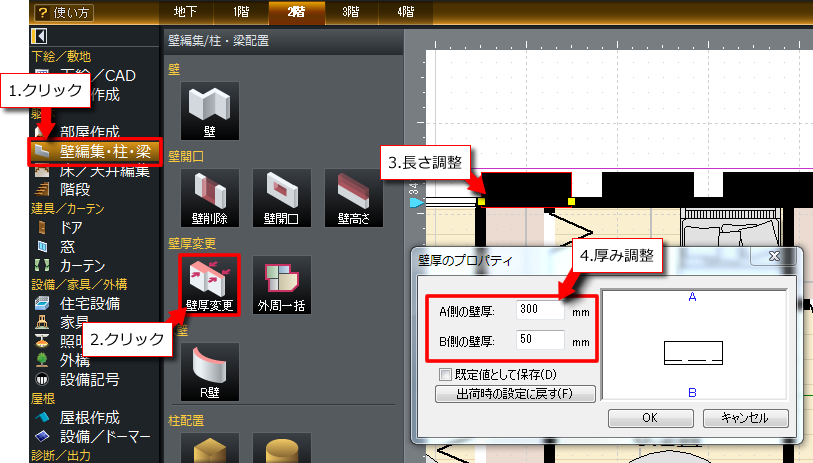Select the R壁 curved wall tool
Image resolution: width=813 pixels, height=463 pixels.
210,372
